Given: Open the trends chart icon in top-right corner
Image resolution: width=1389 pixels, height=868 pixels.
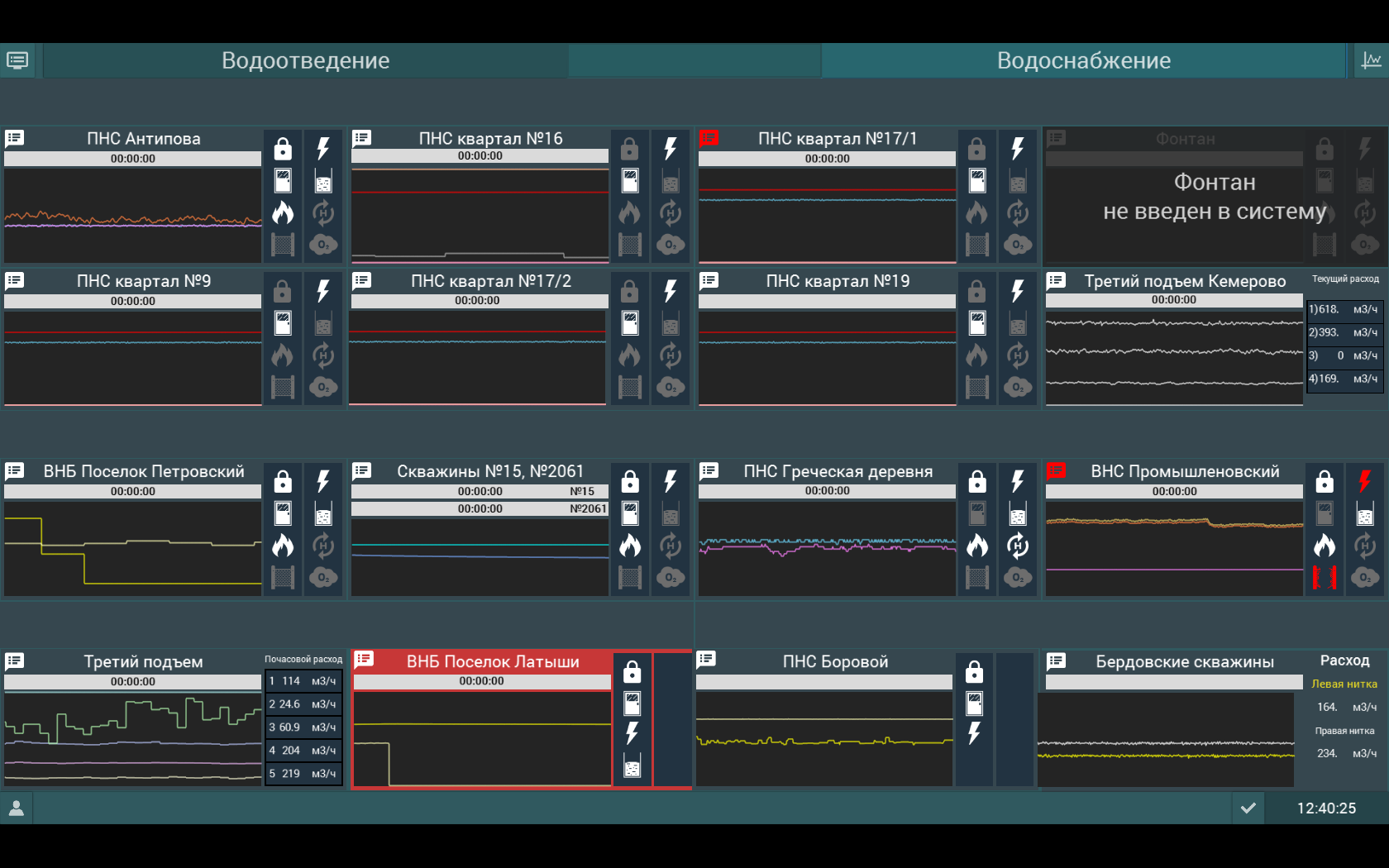Looking at the screenshot, I should tap(1371, 60).
